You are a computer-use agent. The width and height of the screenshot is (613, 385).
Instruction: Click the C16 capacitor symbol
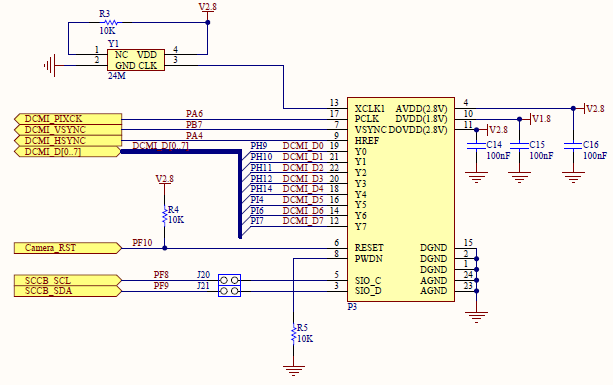click(573, 146)
